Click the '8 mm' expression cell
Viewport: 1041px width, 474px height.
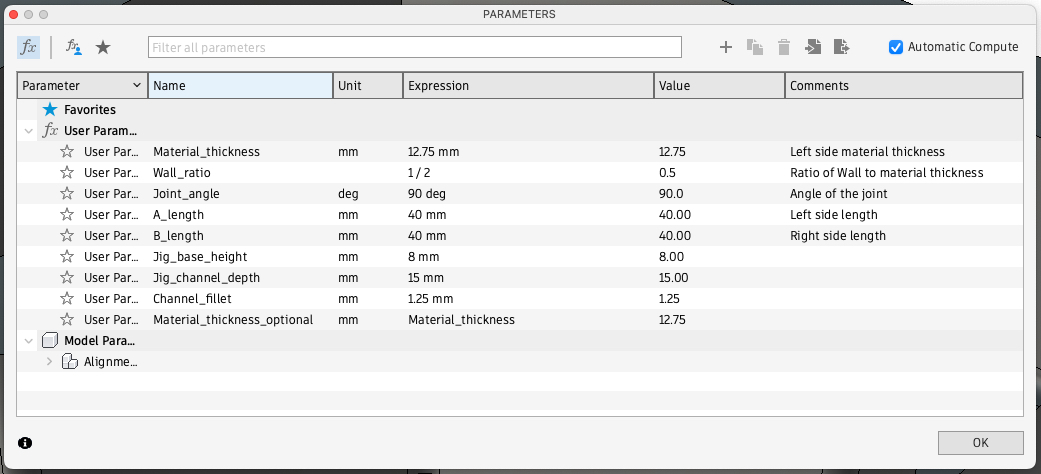tap(528, 256)
